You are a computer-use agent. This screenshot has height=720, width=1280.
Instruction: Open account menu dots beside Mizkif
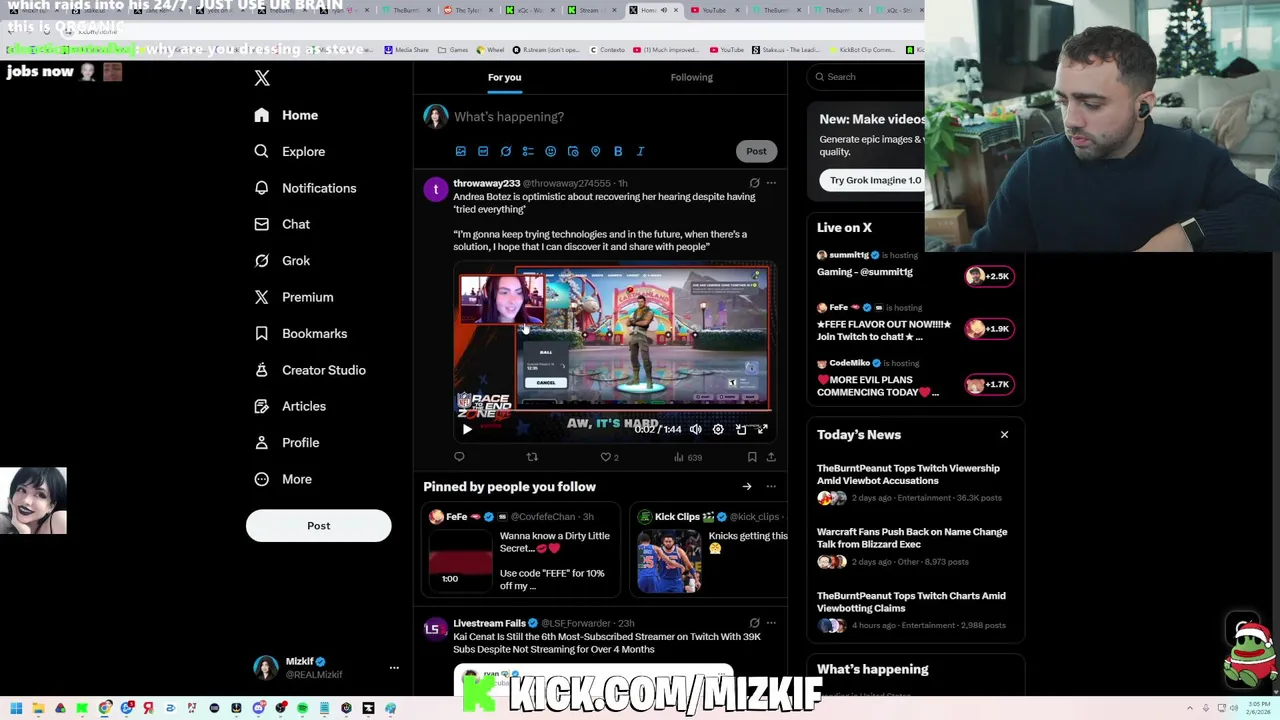(394, 667)
